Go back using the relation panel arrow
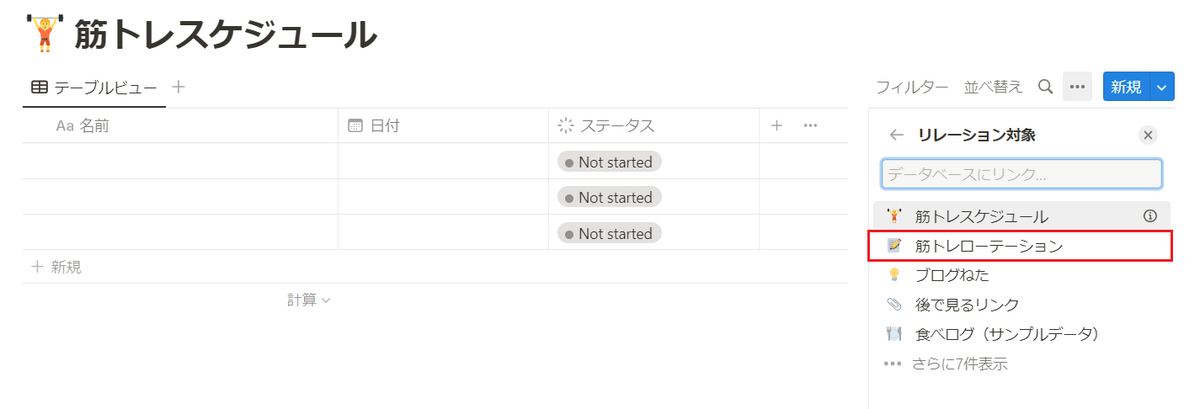Screen dimensions: 1200x409 (x=897, y=135)
